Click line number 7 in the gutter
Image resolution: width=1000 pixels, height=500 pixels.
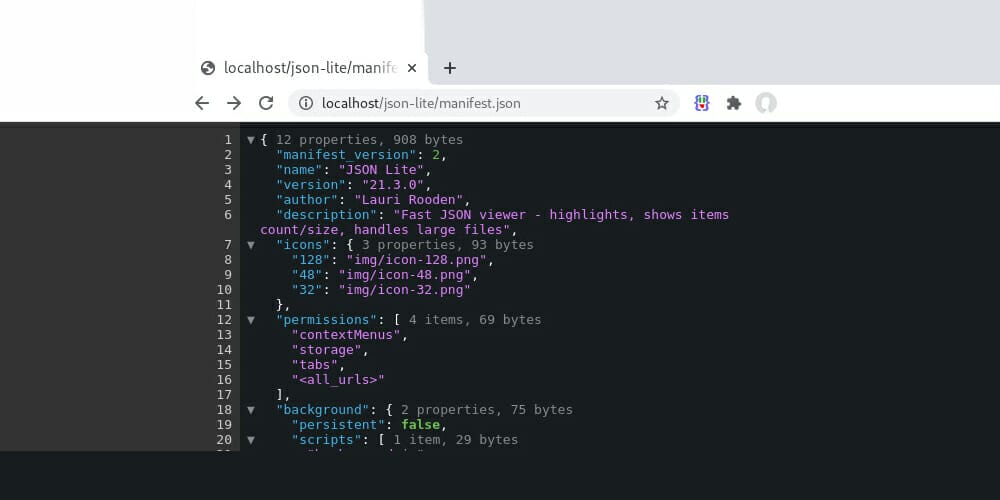pyautogui.click(x=228, y=245)
